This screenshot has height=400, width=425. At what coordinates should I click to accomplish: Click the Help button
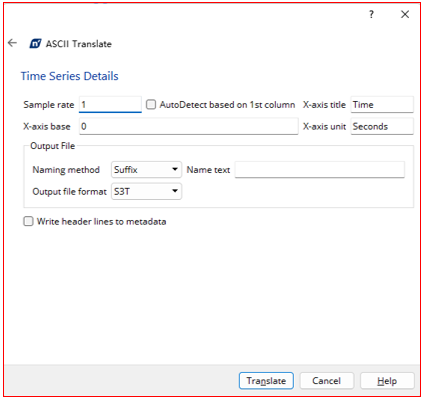point(387,381)
